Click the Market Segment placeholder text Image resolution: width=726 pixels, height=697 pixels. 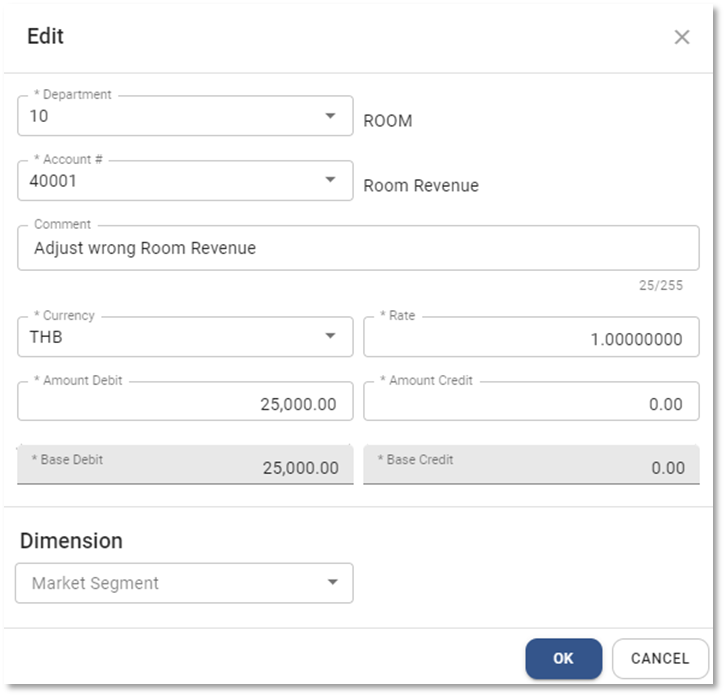tap(95, 583)
